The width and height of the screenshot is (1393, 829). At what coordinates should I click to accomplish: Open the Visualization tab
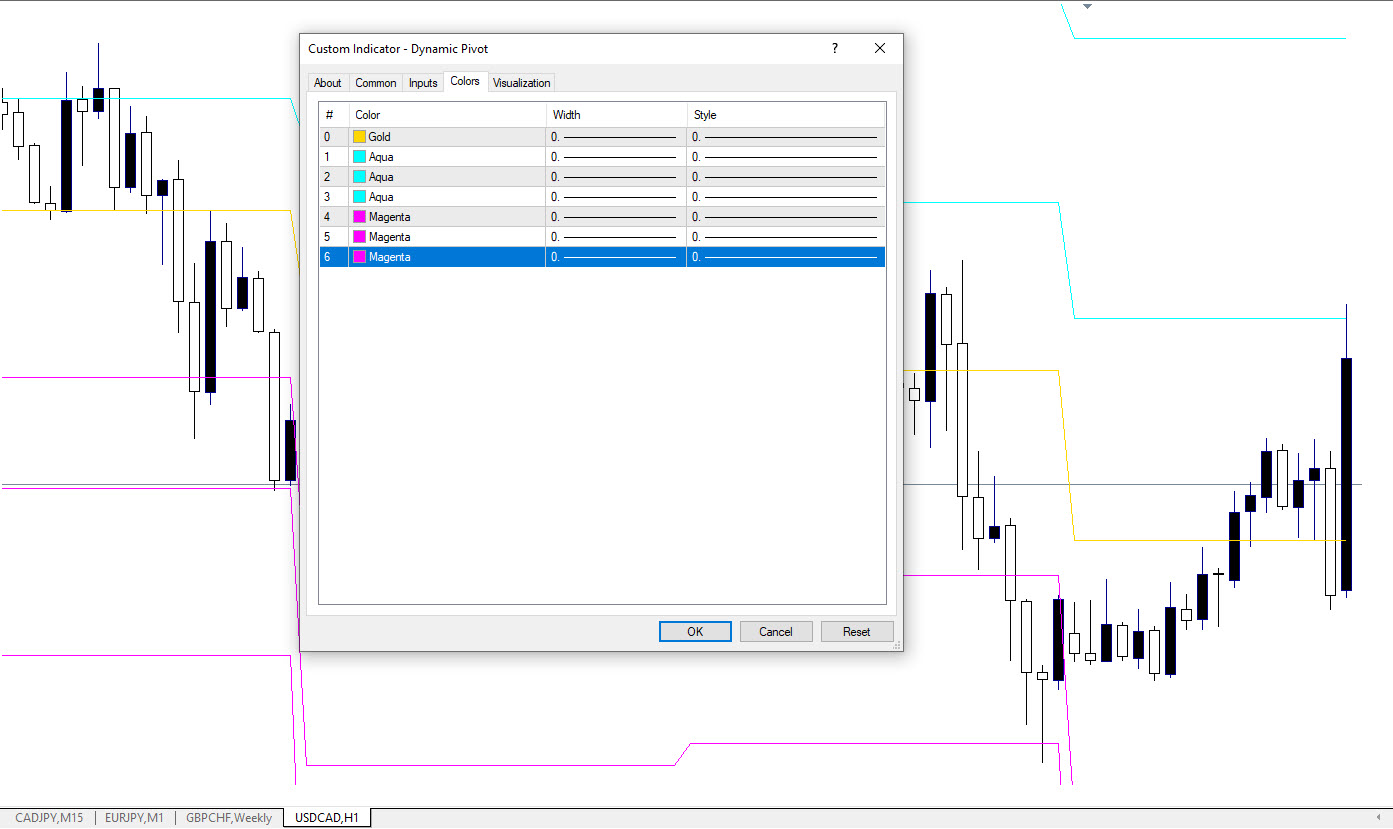[521, 83]
